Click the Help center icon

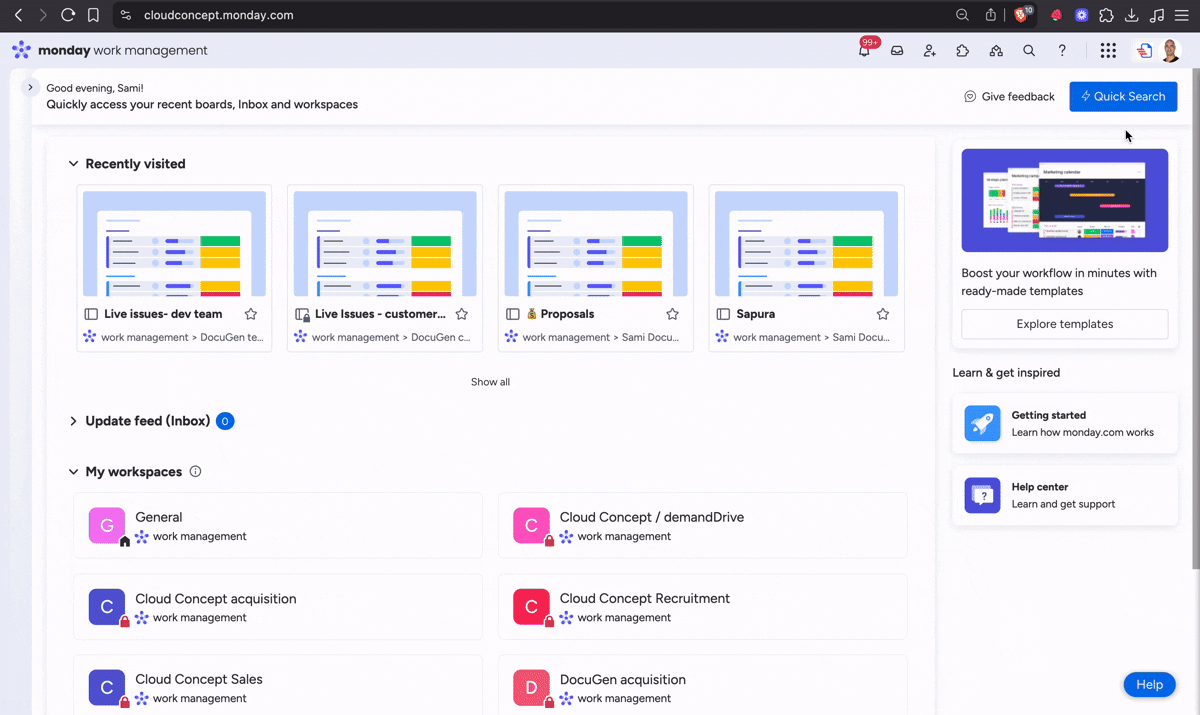982,495
